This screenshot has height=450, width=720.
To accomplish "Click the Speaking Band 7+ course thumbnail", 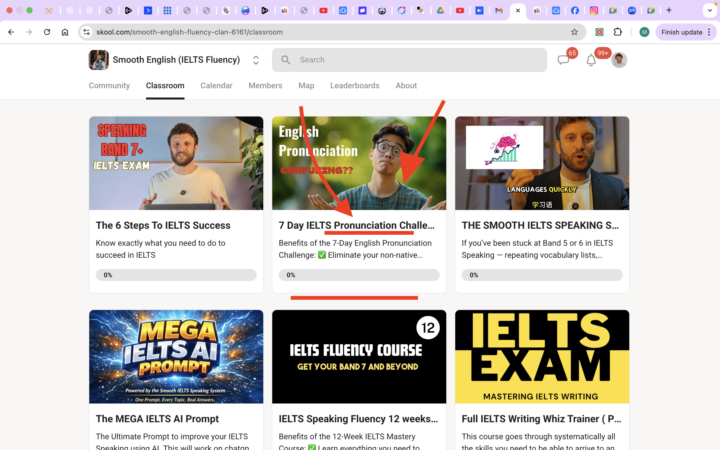I will click(x=176, y=163).
